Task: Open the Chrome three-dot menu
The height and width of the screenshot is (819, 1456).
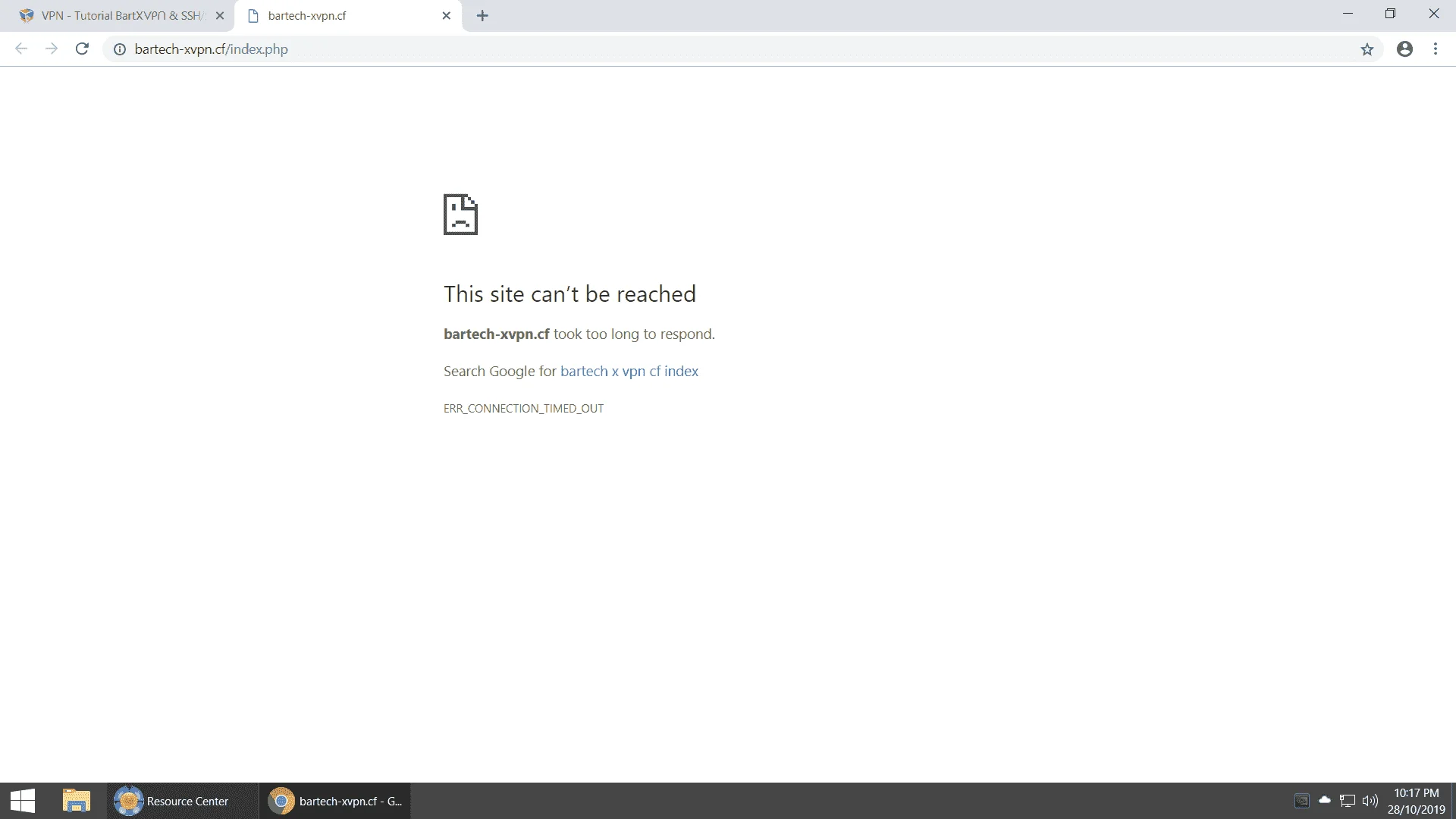Action: coord(1436,49)
